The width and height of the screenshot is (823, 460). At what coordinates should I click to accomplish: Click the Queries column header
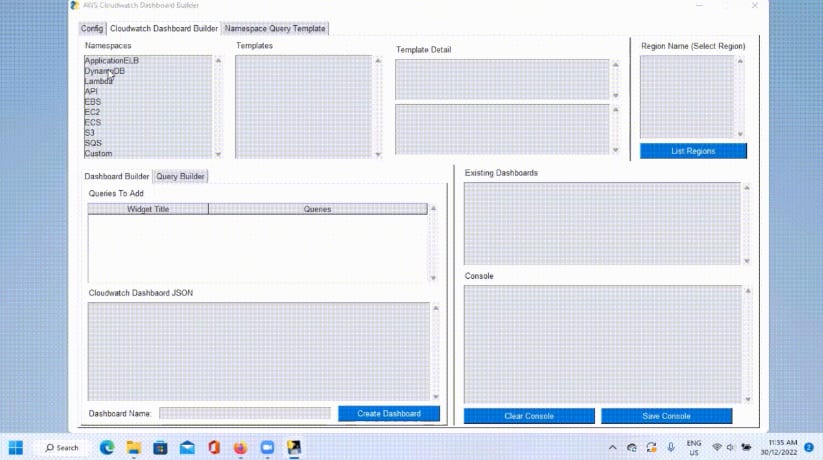point(318,209)
